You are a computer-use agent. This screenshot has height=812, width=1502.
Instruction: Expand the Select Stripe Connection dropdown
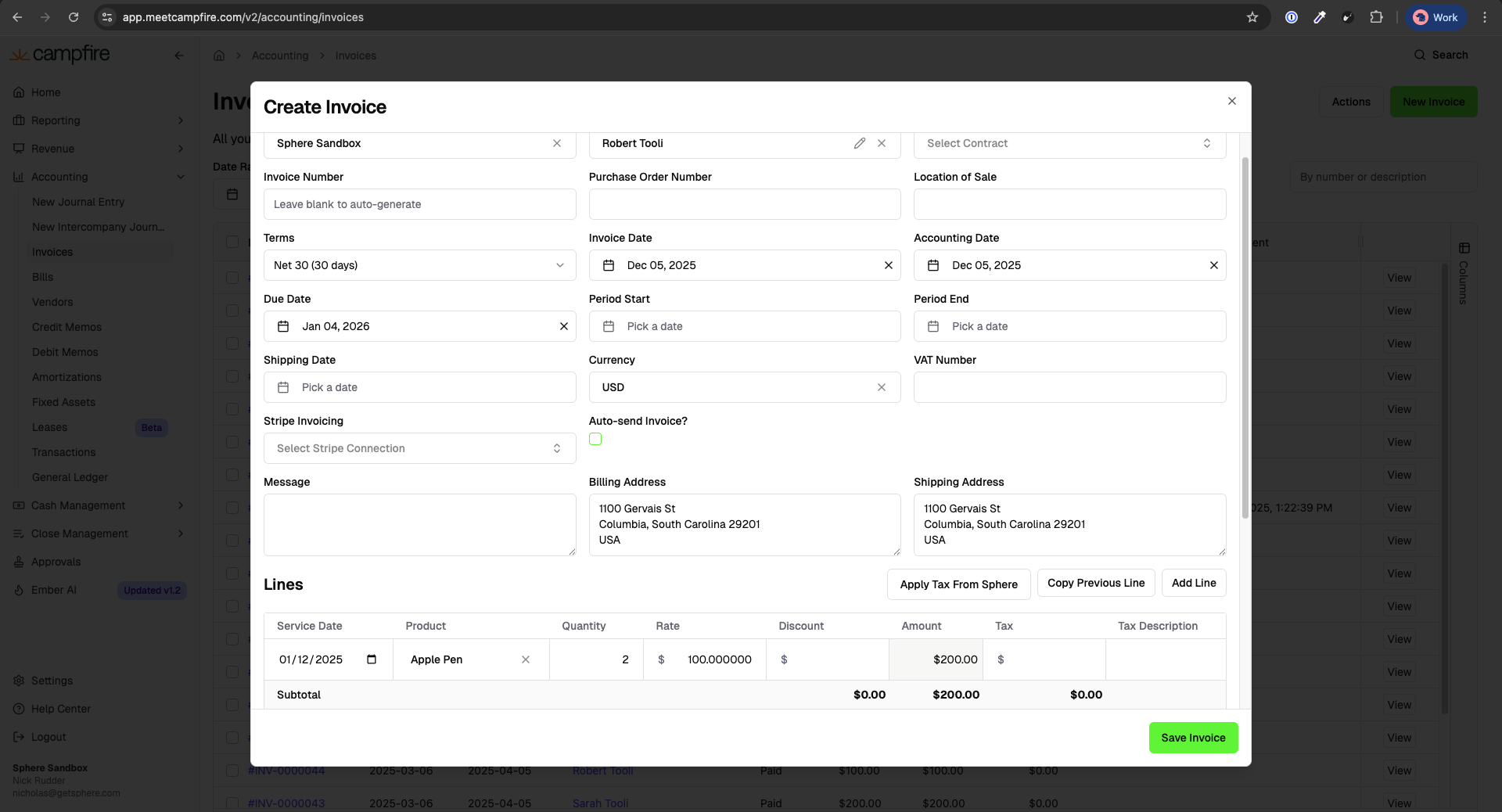(419, 448)
